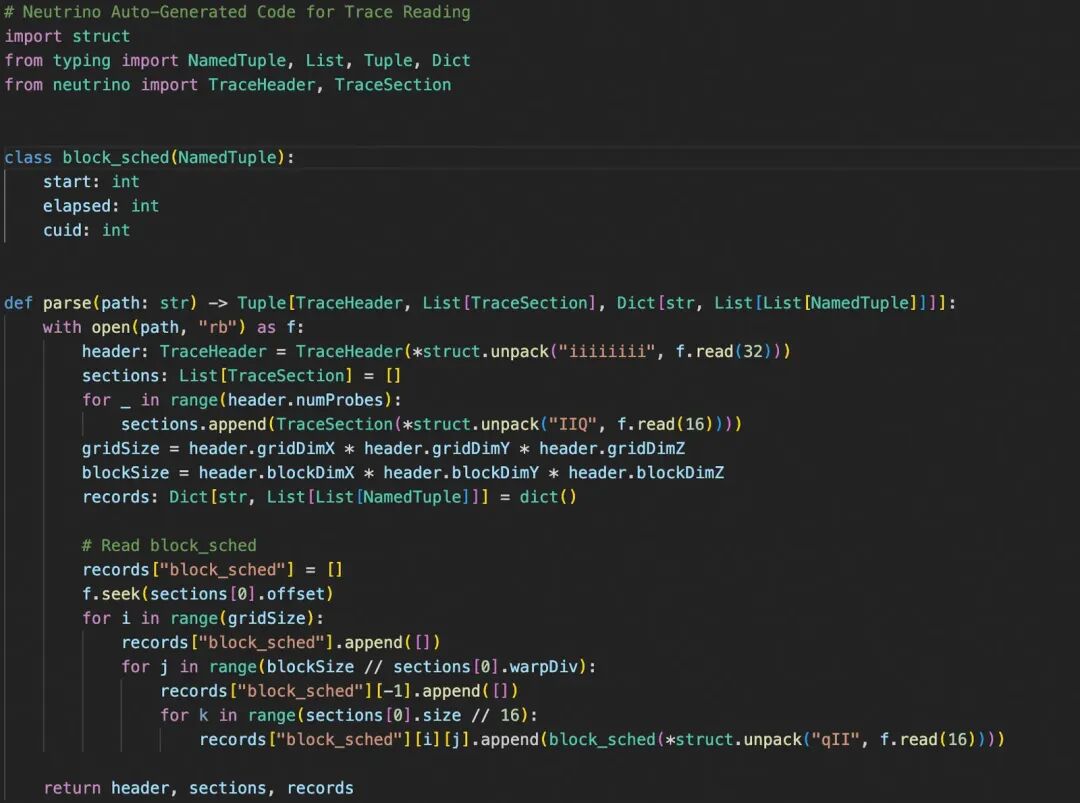This screenshot has width=1080, height=803.
Task: Click the "f.seek(sections[0].offset)" line
Action: pyautogui.click(x=207, y=594)
